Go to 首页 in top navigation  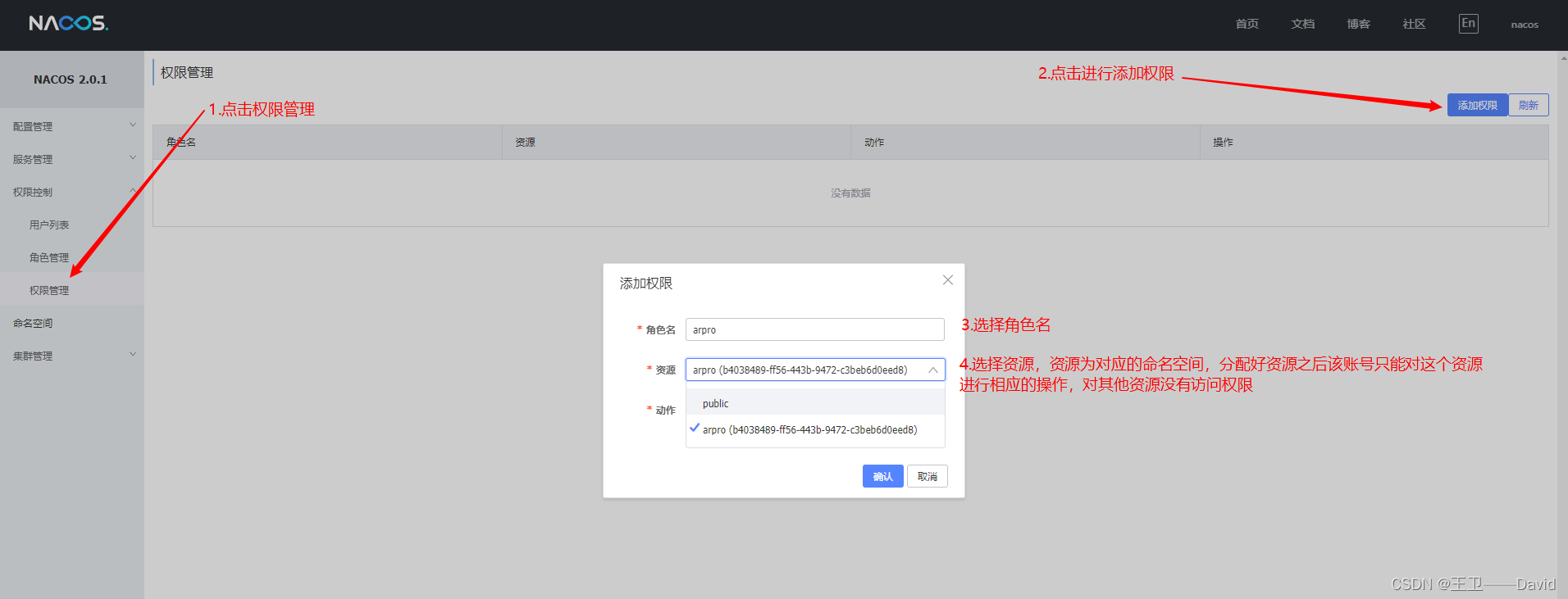pos(1247,24)
